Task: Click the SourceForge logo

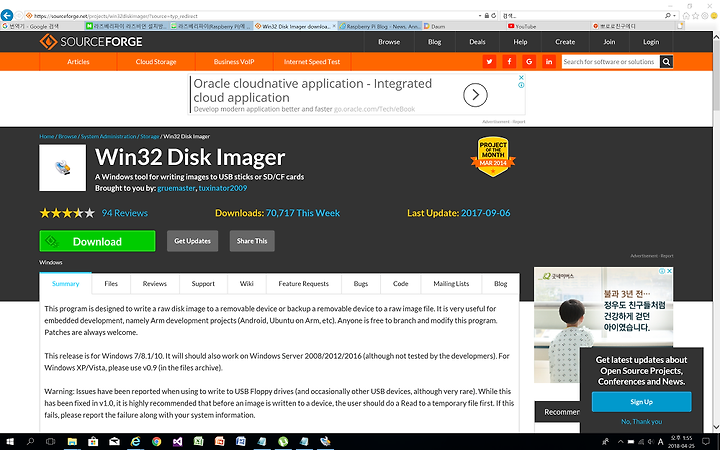Action: click(91, 42)
